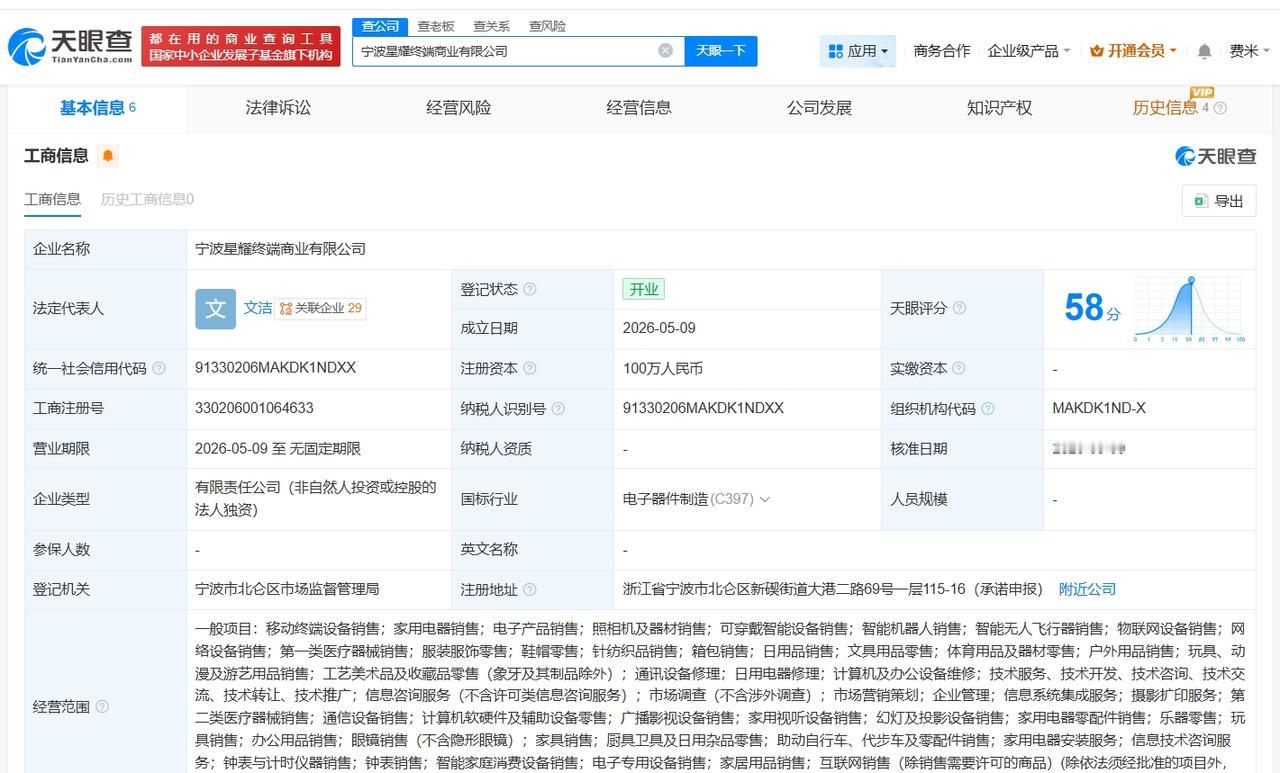Click the help icon next to 统一社会信用代码
This screenshot has height=773, width=1280.
tap(158, 368)
